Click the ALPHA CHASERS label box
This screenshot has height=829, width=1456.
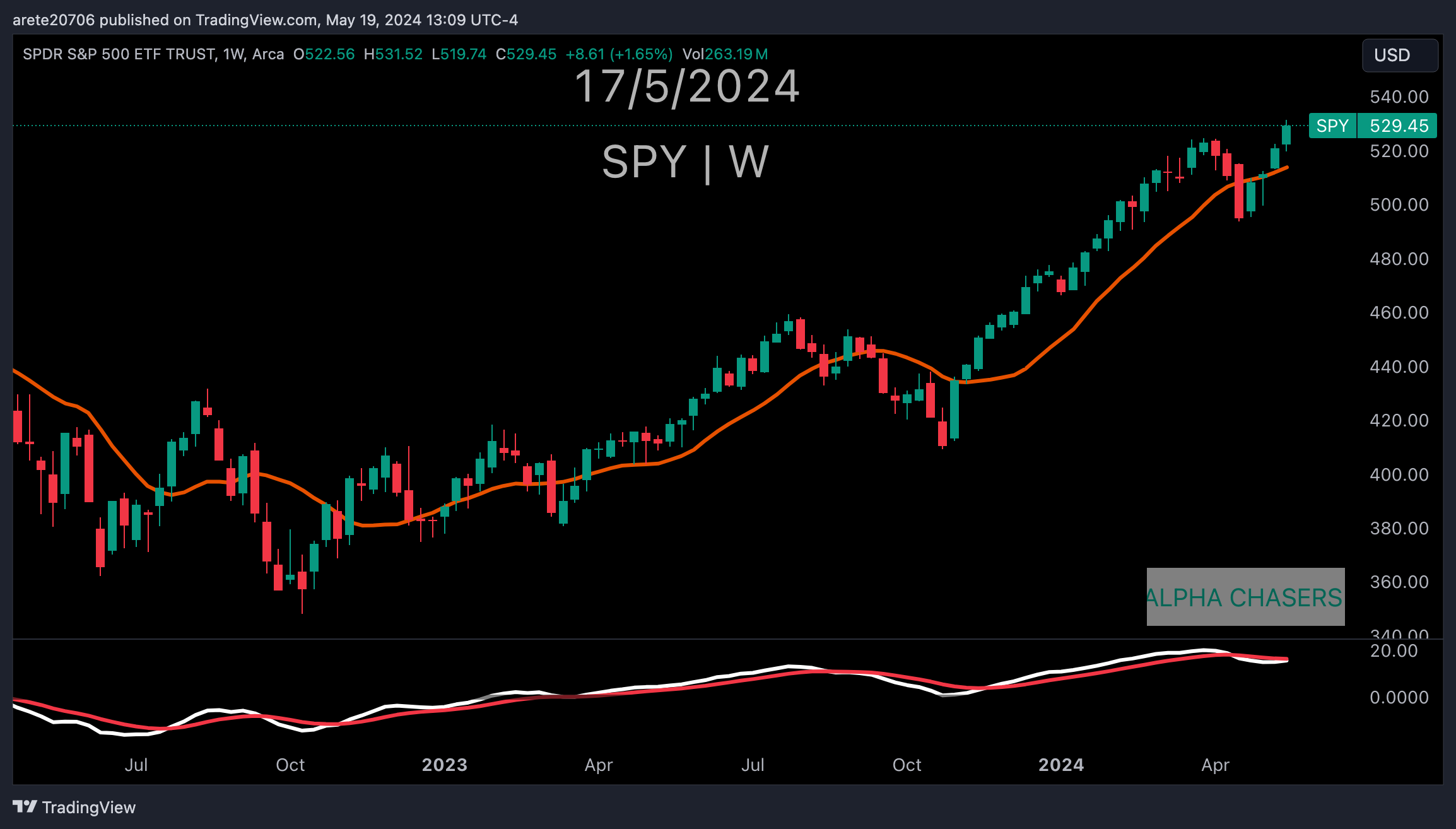point(1245,597)
